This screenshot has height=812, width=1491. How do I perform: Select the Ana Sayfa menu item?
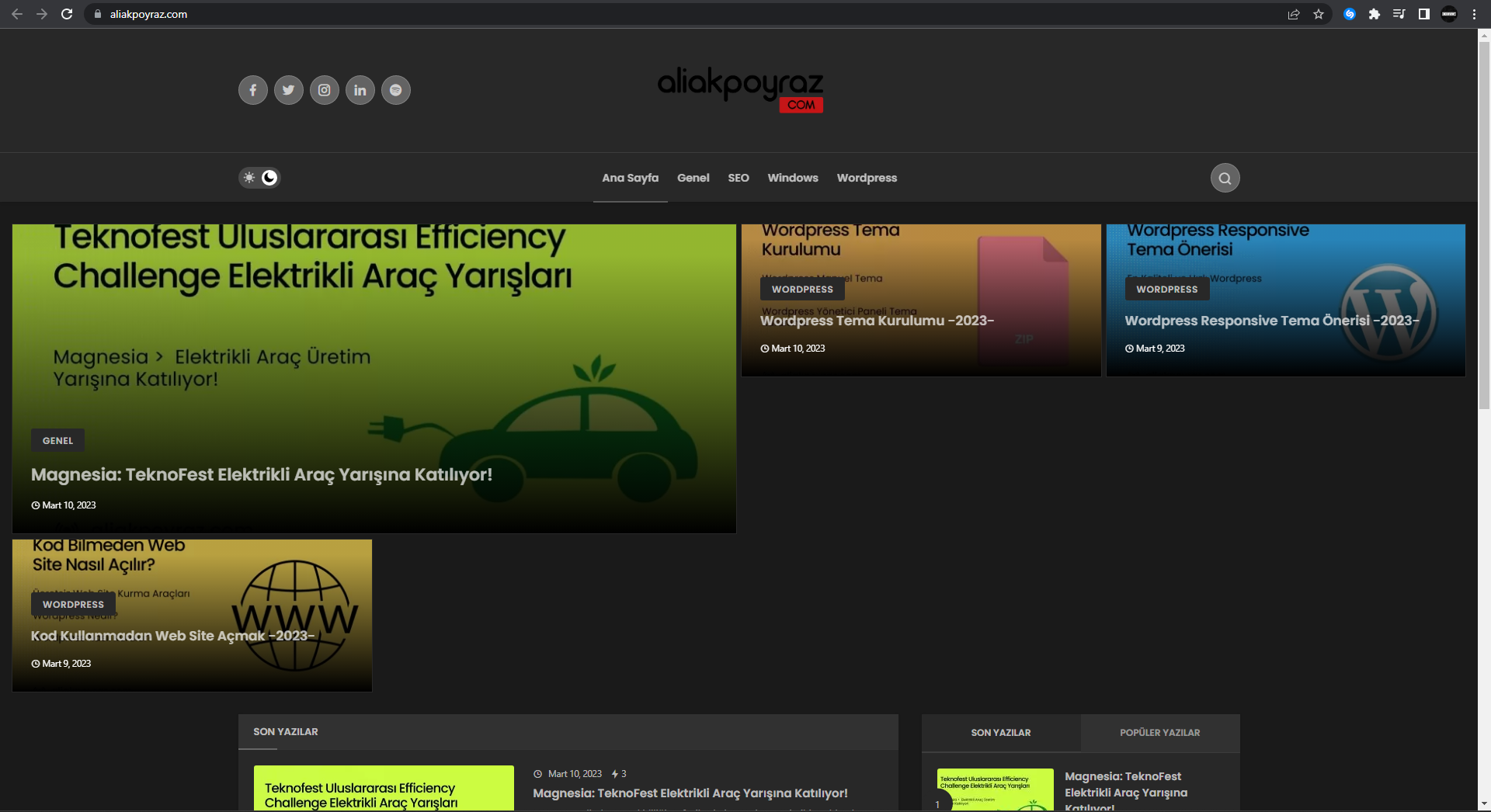pos(631,178)
